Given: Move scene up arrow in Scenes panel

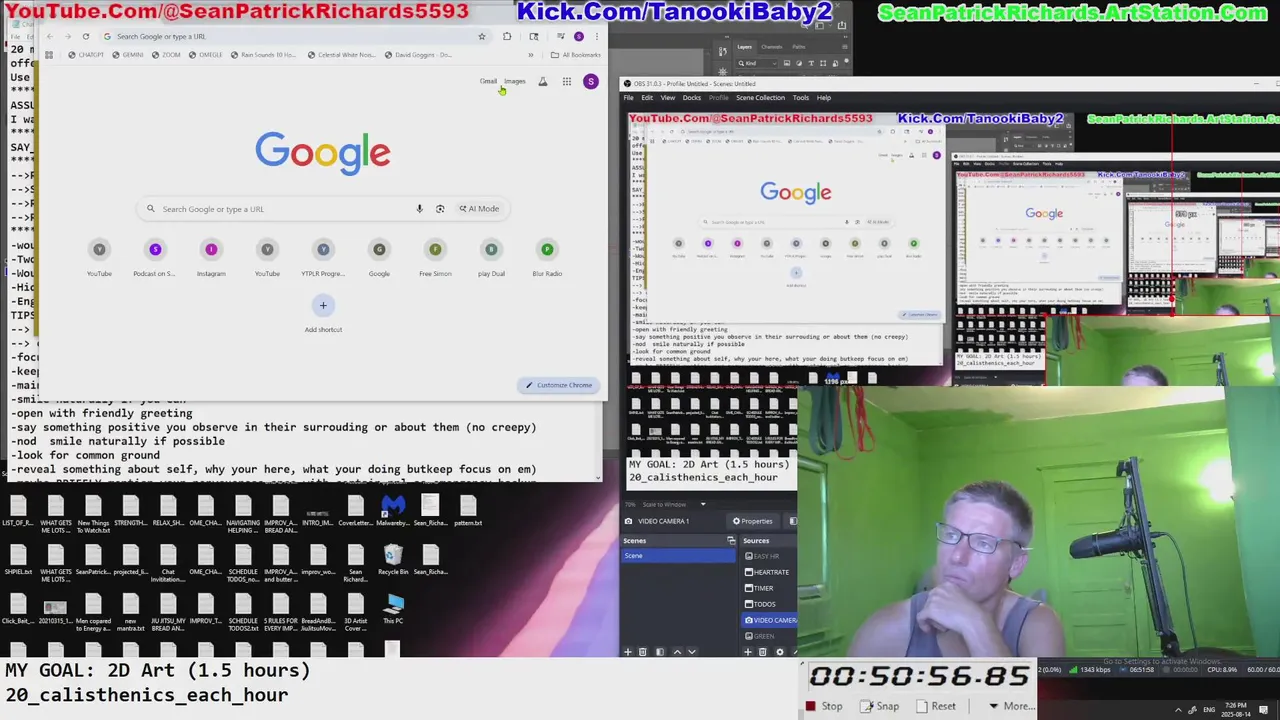Looking at the screenshot, I should [x=677, y=652].
